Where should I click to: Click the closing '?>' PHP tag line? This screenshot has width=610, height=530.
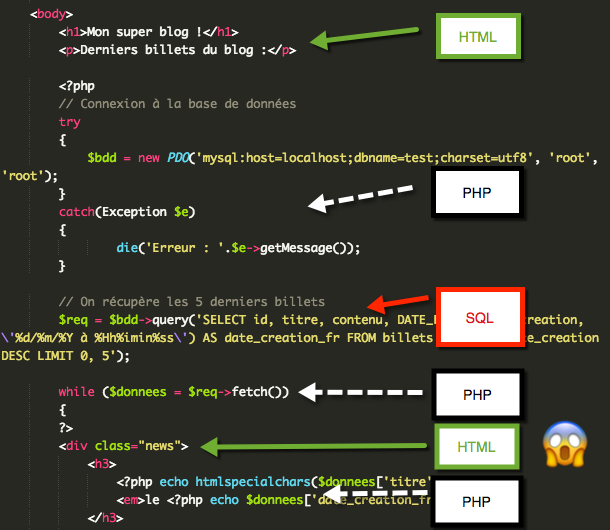pyautogui.click(x=66, y=428)
